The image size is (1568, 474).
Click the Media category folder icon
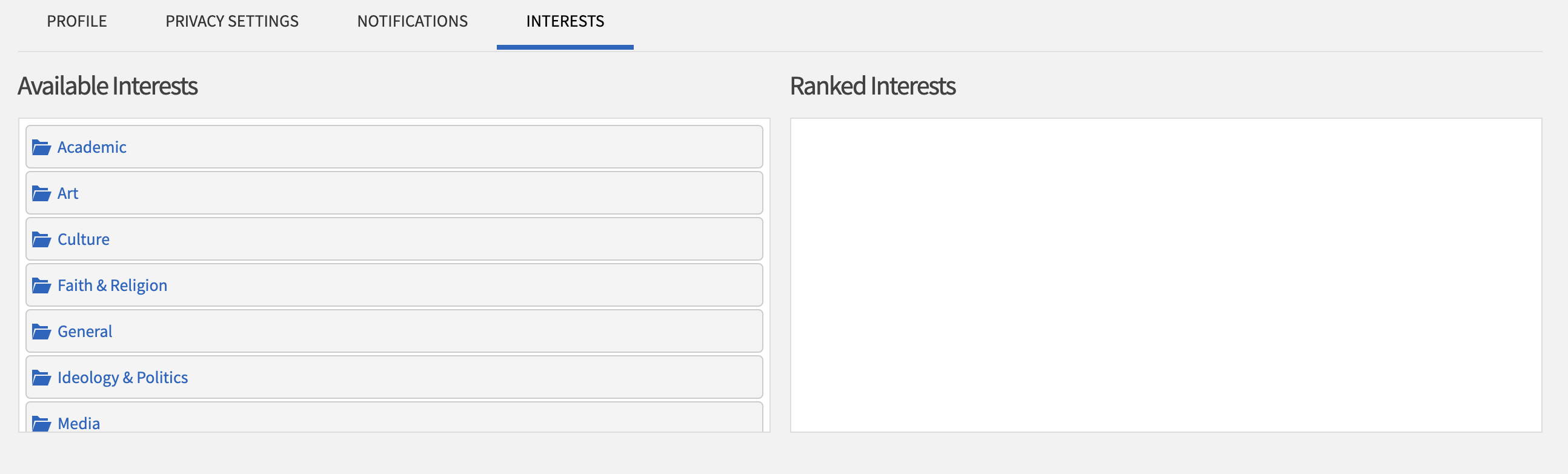click(x=40, y=423)
